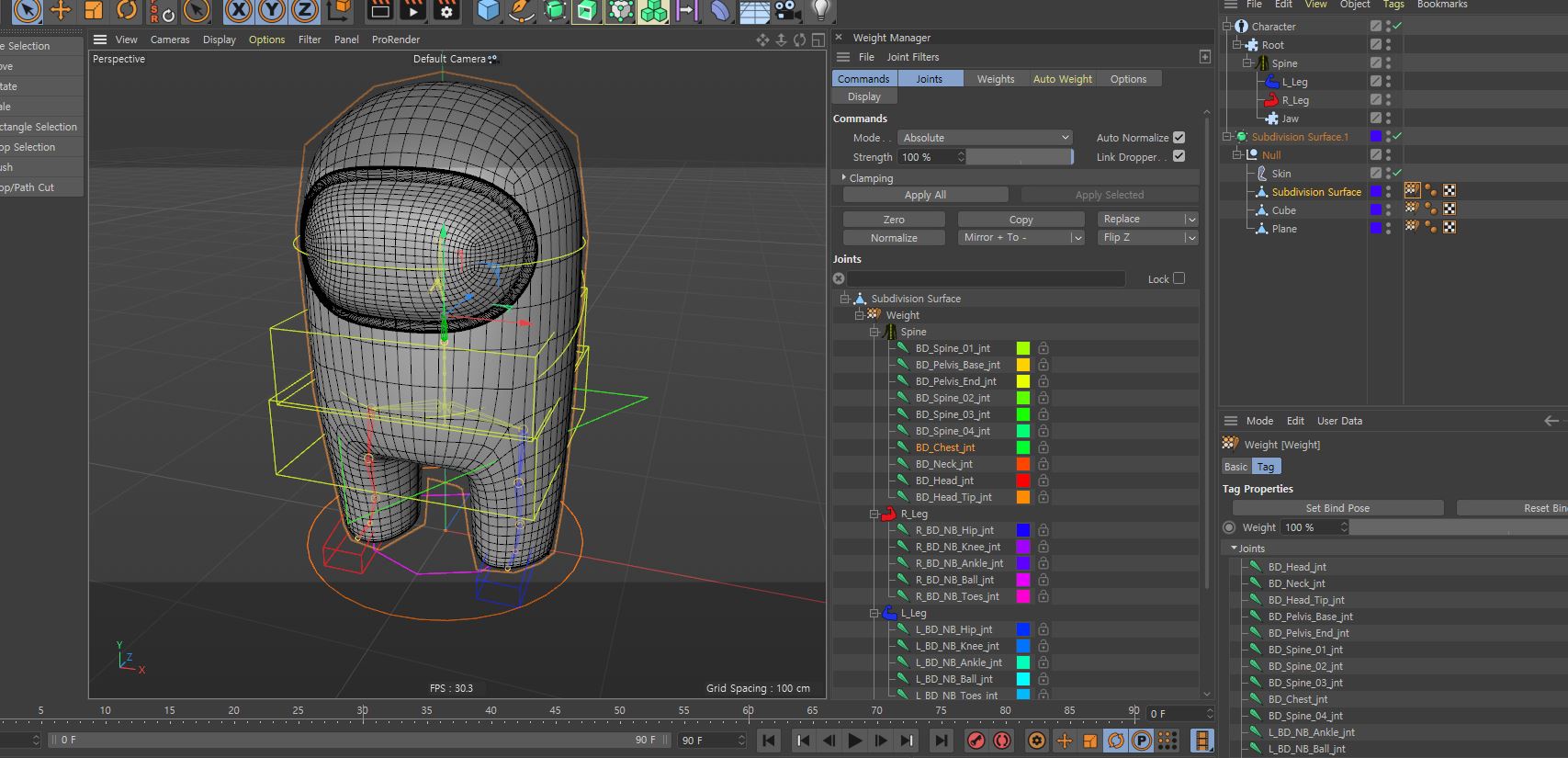Collapse the Character object in Object Manager
The height and width of the screenshot is (758, 1568).
[x=1227, y=26]
